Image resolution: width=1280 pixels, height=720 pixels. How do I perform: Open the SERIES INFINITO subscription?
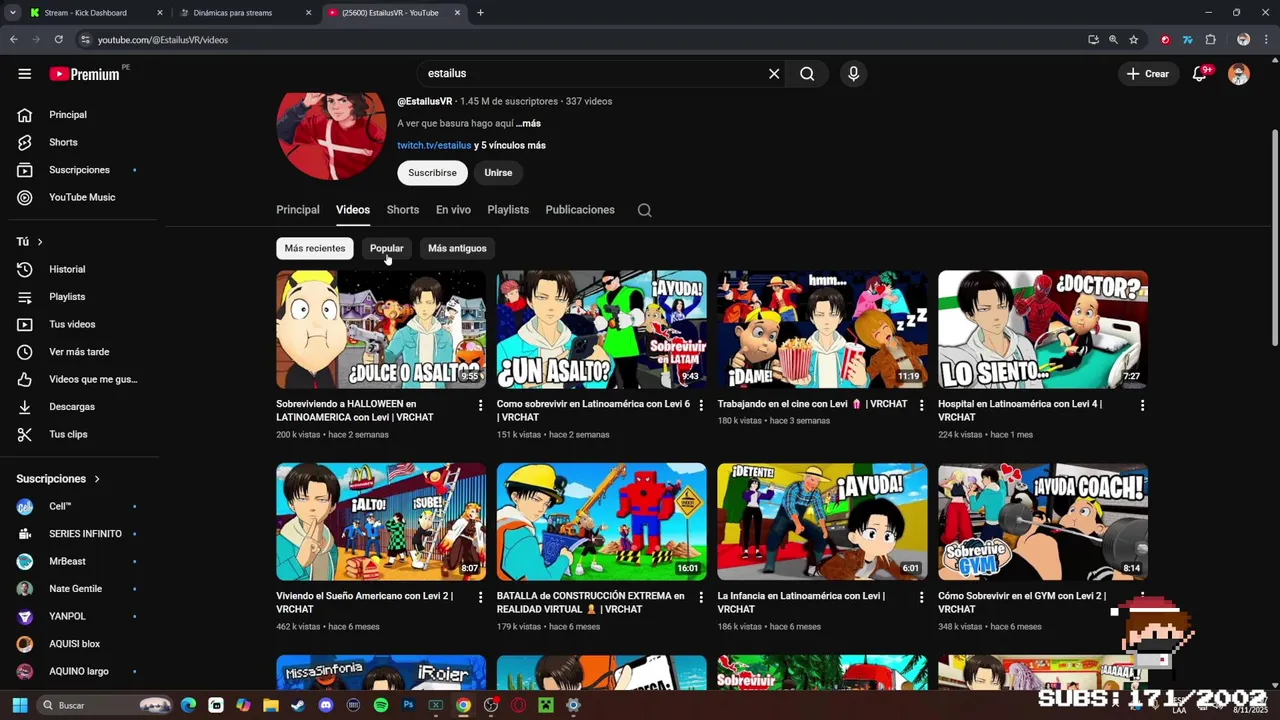coord(79,534)
